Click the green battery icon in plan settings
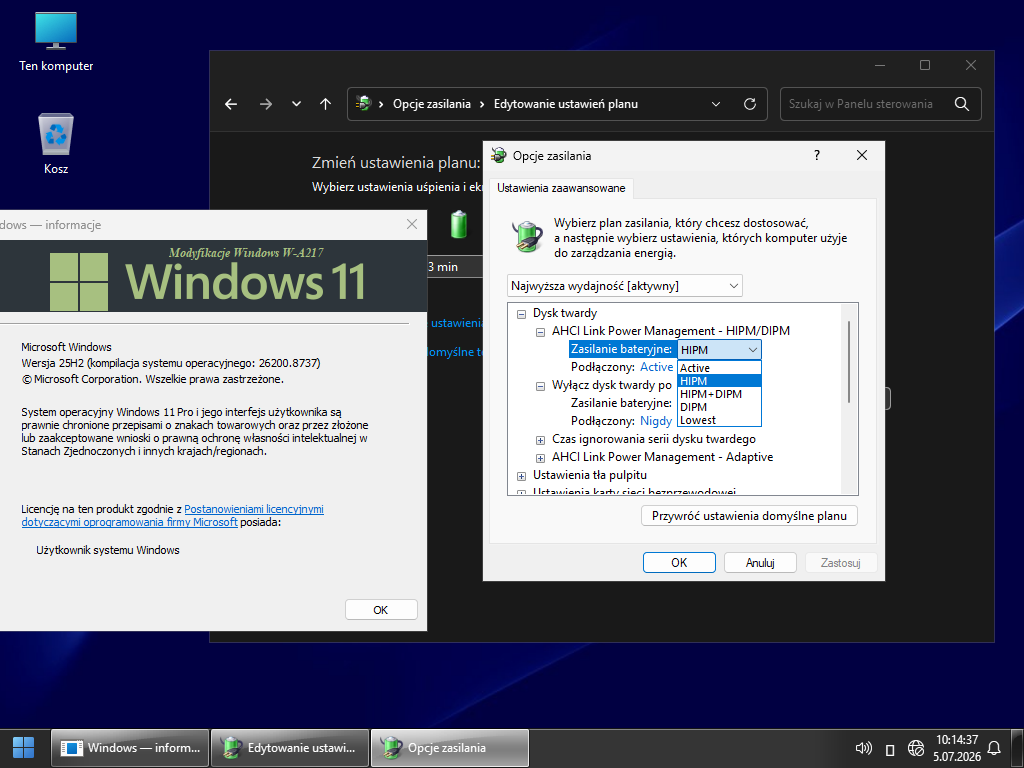This screenshot has height=768, width=1024. (x=459, y=224)
